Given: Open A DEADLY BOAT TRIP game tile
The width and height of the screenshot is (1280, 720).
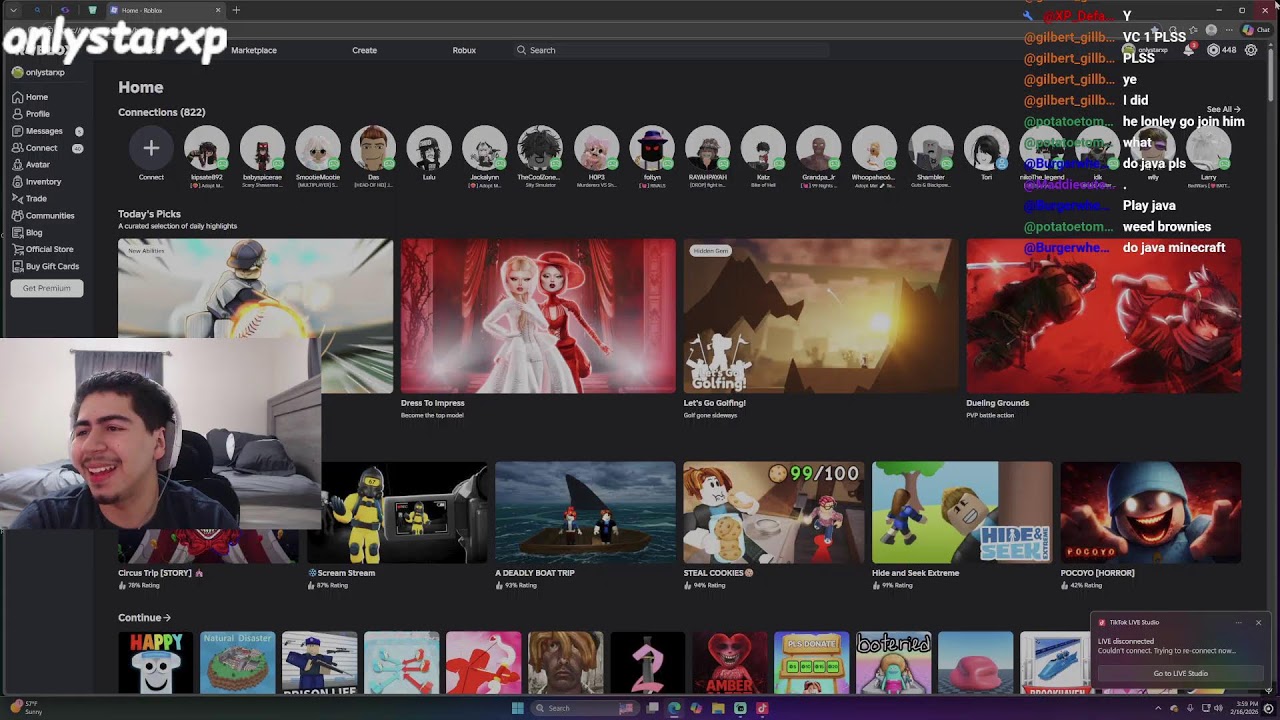Looking at the screenshot, I should coord(585,525).
